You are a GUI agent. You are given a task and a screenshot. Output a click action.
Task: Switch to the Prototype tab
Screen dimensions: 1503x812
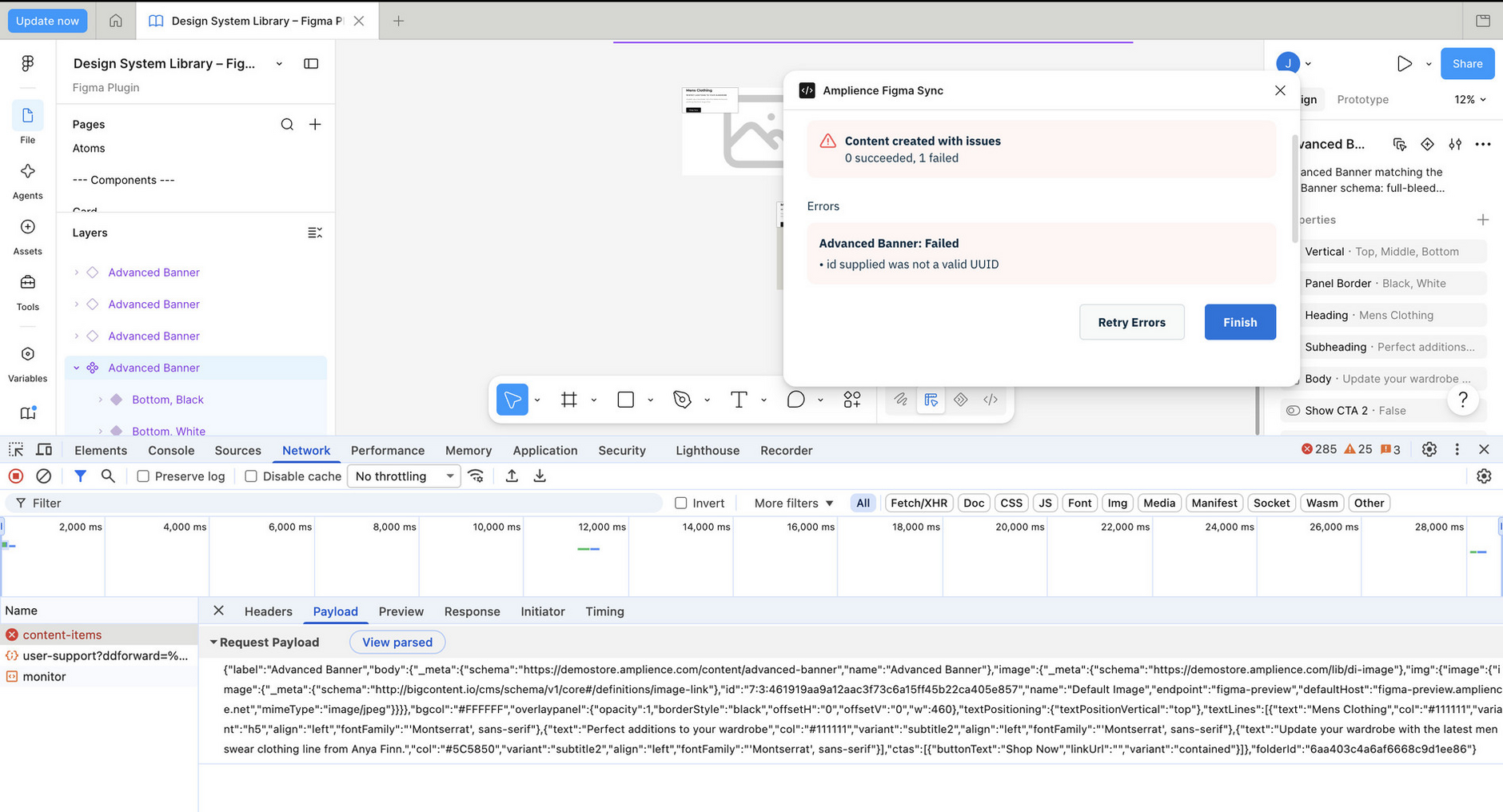tap(1362, 100)
